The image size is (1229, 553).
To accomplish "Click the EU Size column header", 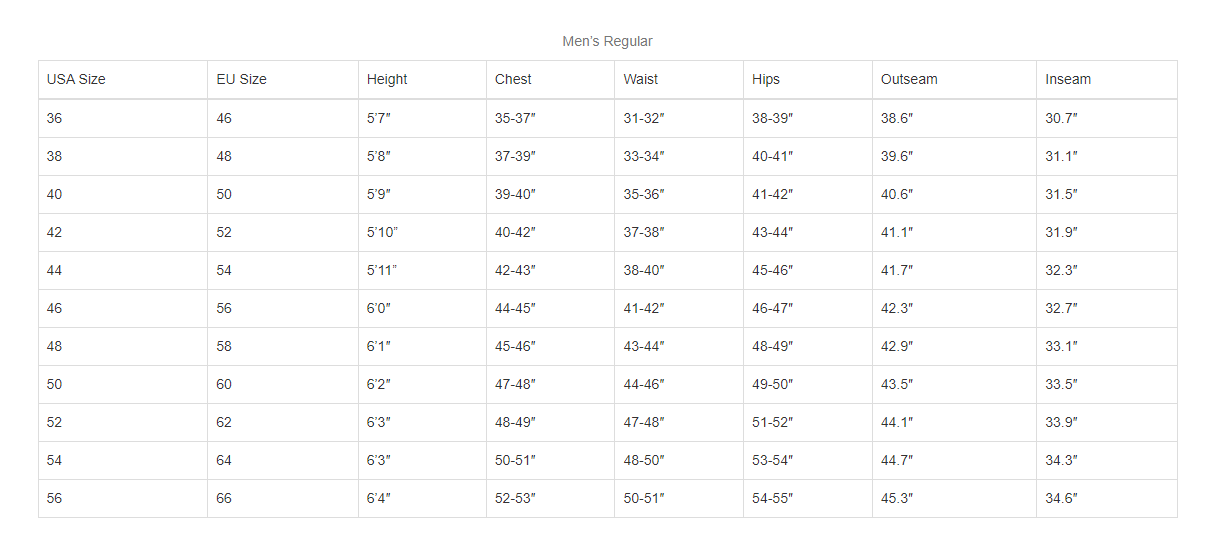I will click(241, 79).
